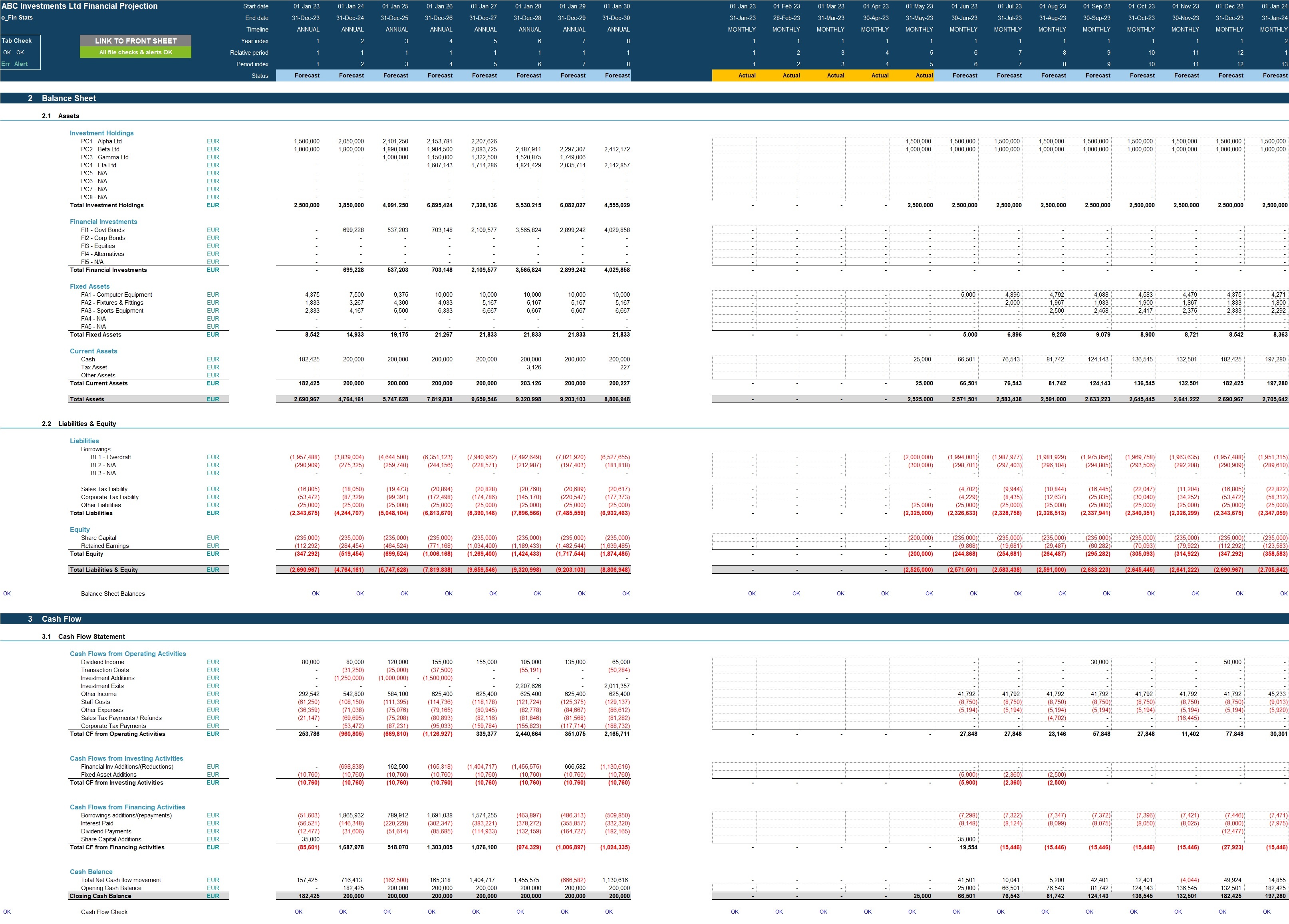Select the 'FA3 - Sports Equipment' row label
The width and height of the screenshot is (1289, 924).
pos(112,311)
